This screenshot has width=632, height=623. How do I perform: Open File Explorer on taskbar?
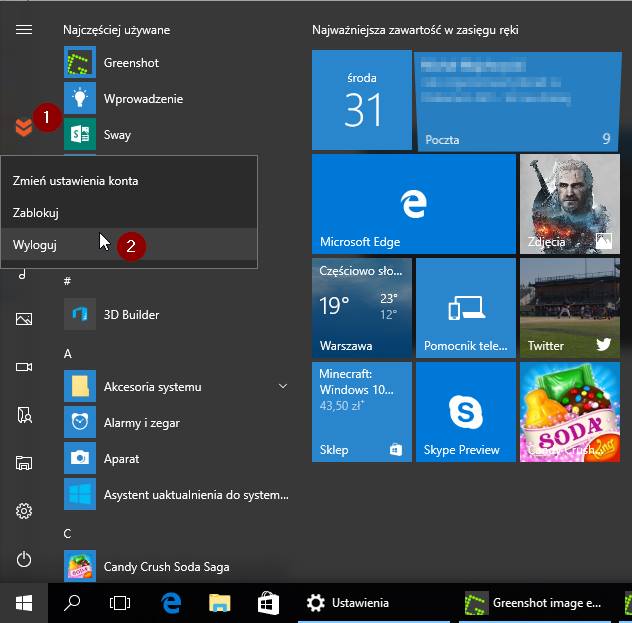(x=220, y=603)
